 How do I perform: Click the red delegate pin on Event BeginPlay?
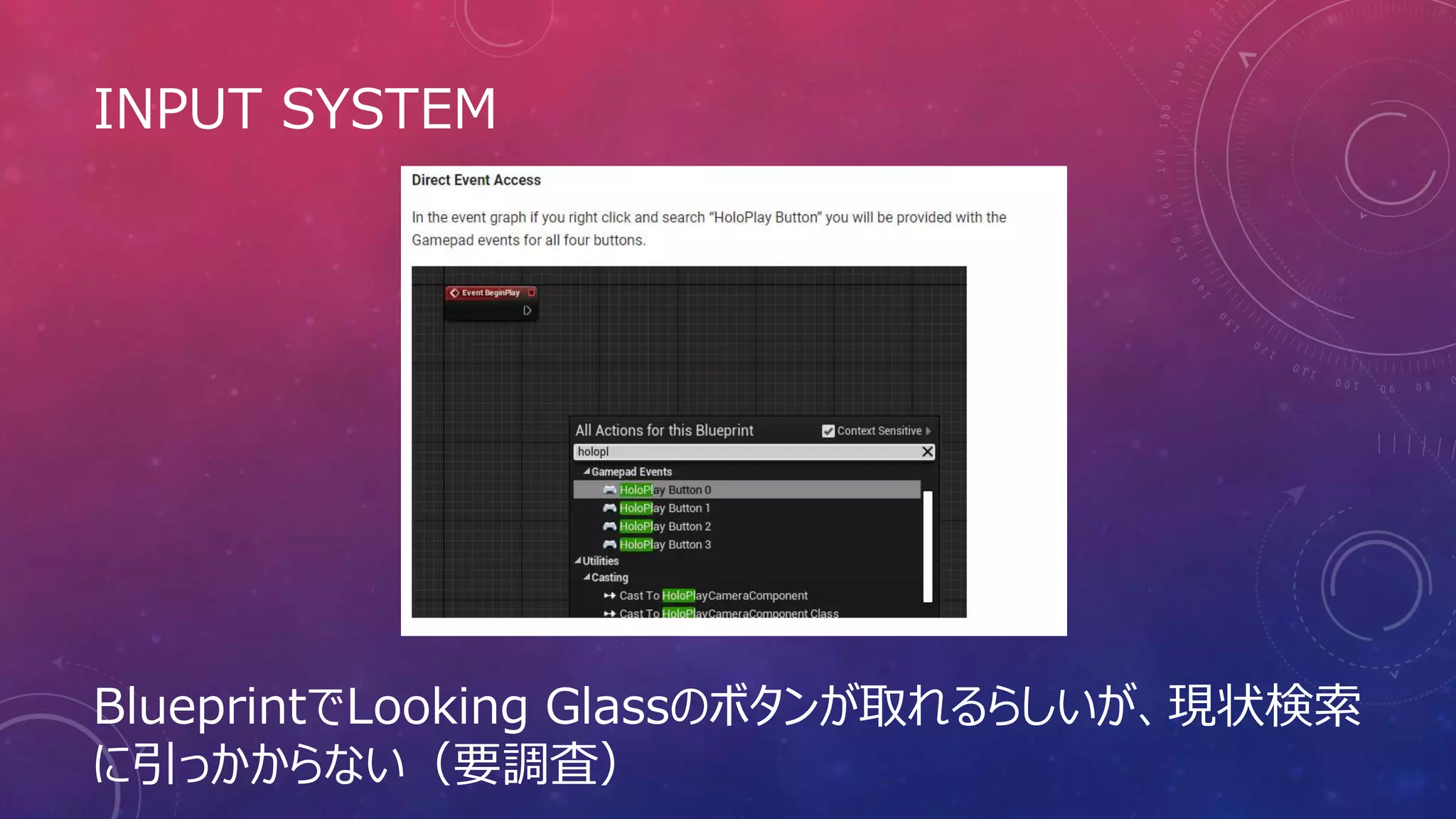coord(531,293)
